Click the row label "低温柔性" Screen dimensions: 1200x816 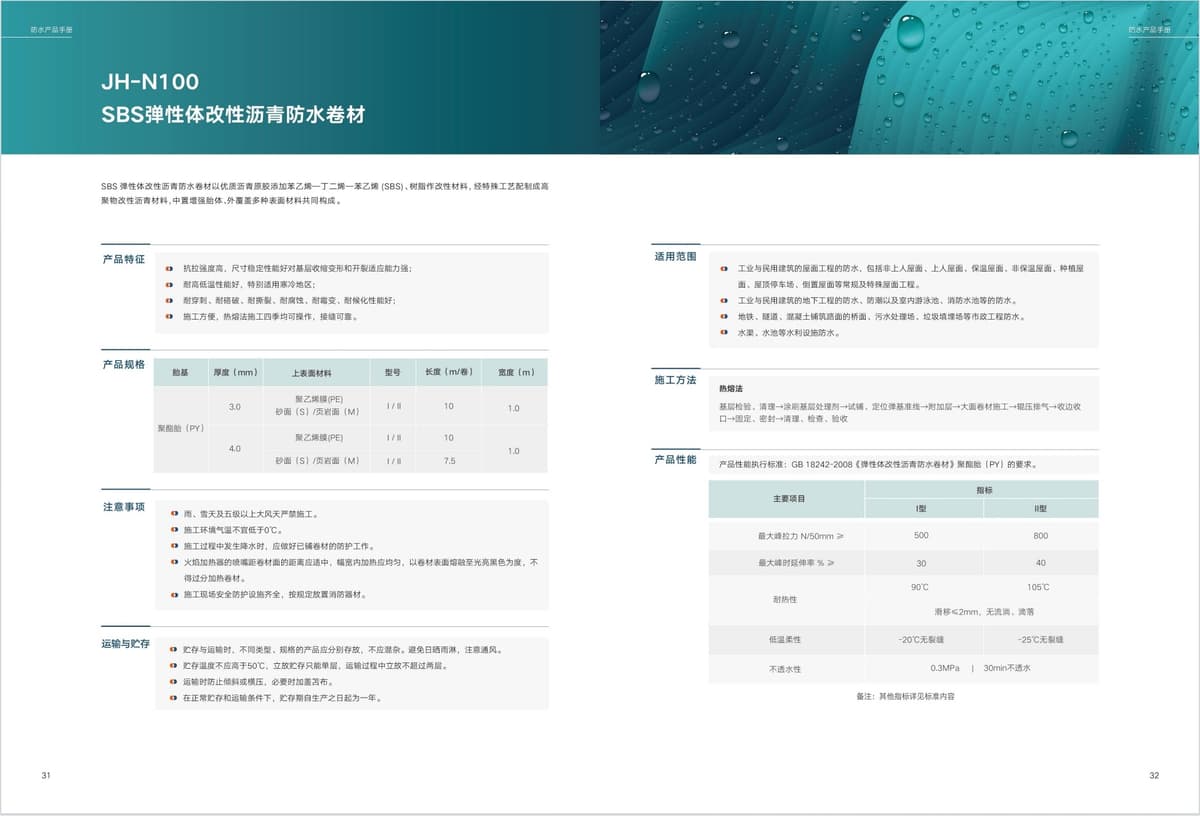pyautogui.click(x=785, y=639)
